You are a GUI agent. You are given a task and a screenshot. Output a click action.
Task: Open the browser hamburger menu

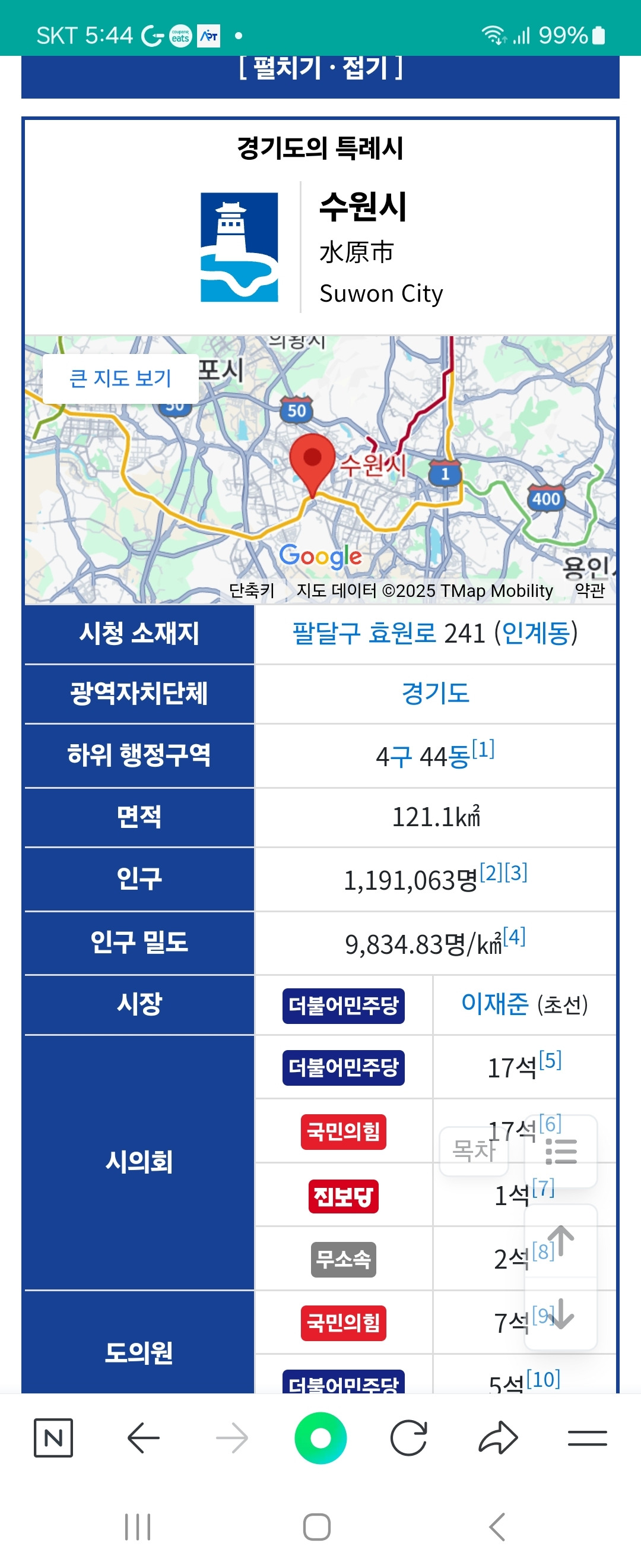click(x=588, y=1438)
